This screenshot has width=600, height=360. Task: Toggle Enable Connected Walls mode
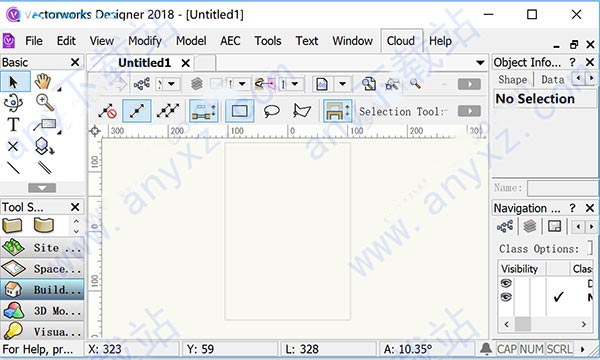coord(204,111)
